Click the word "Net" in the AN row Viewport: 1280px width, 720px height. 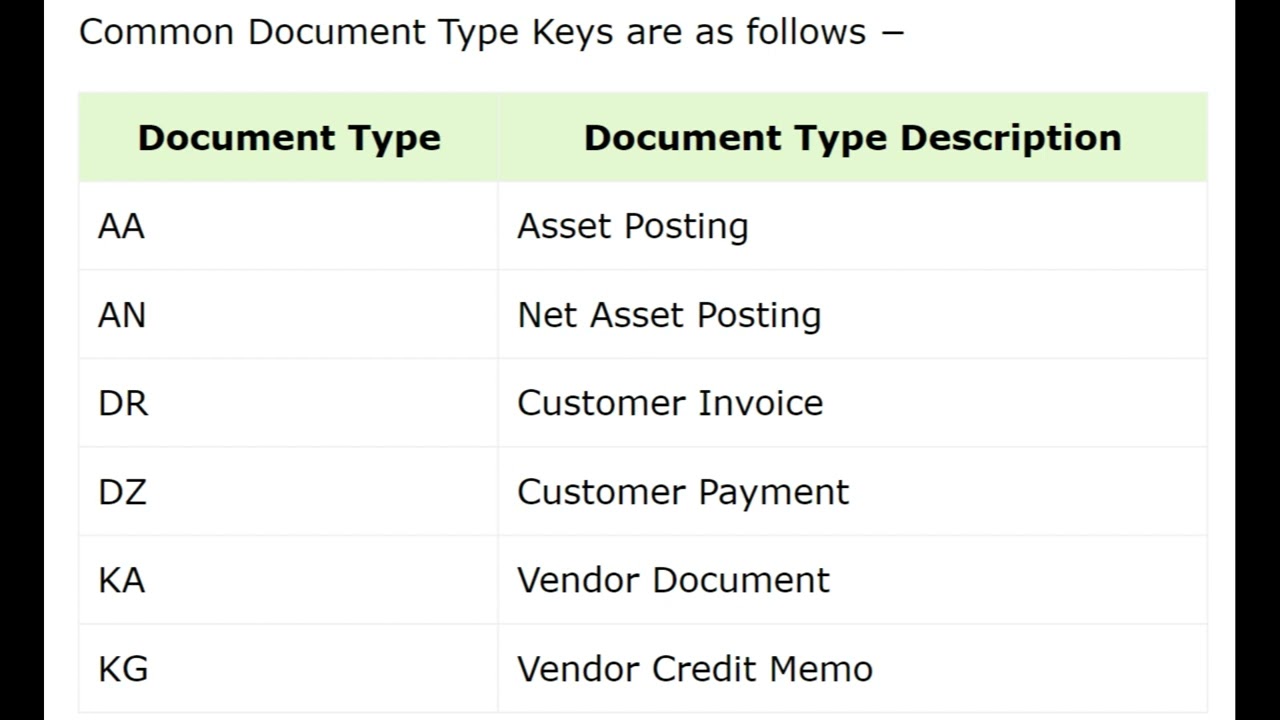tap(547, 315)
